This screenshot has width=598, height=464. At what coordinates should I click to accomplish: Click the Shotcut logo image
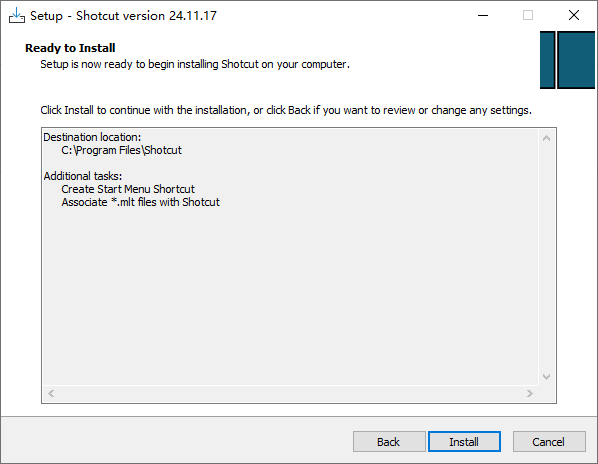(x=567, y=60)
